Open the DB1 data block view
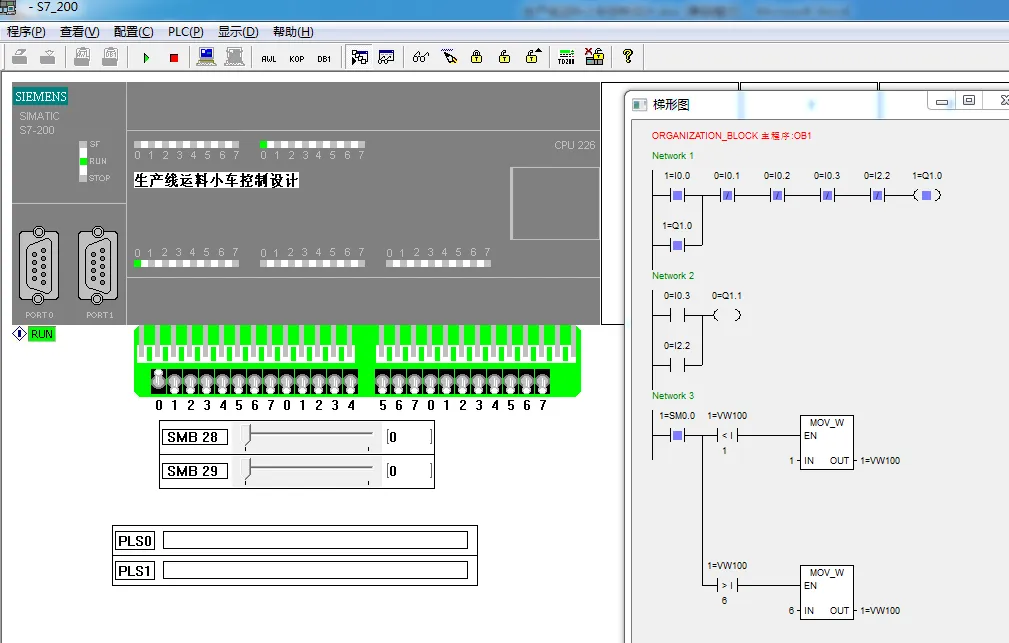1009x643 pixels. pos(324,58)
